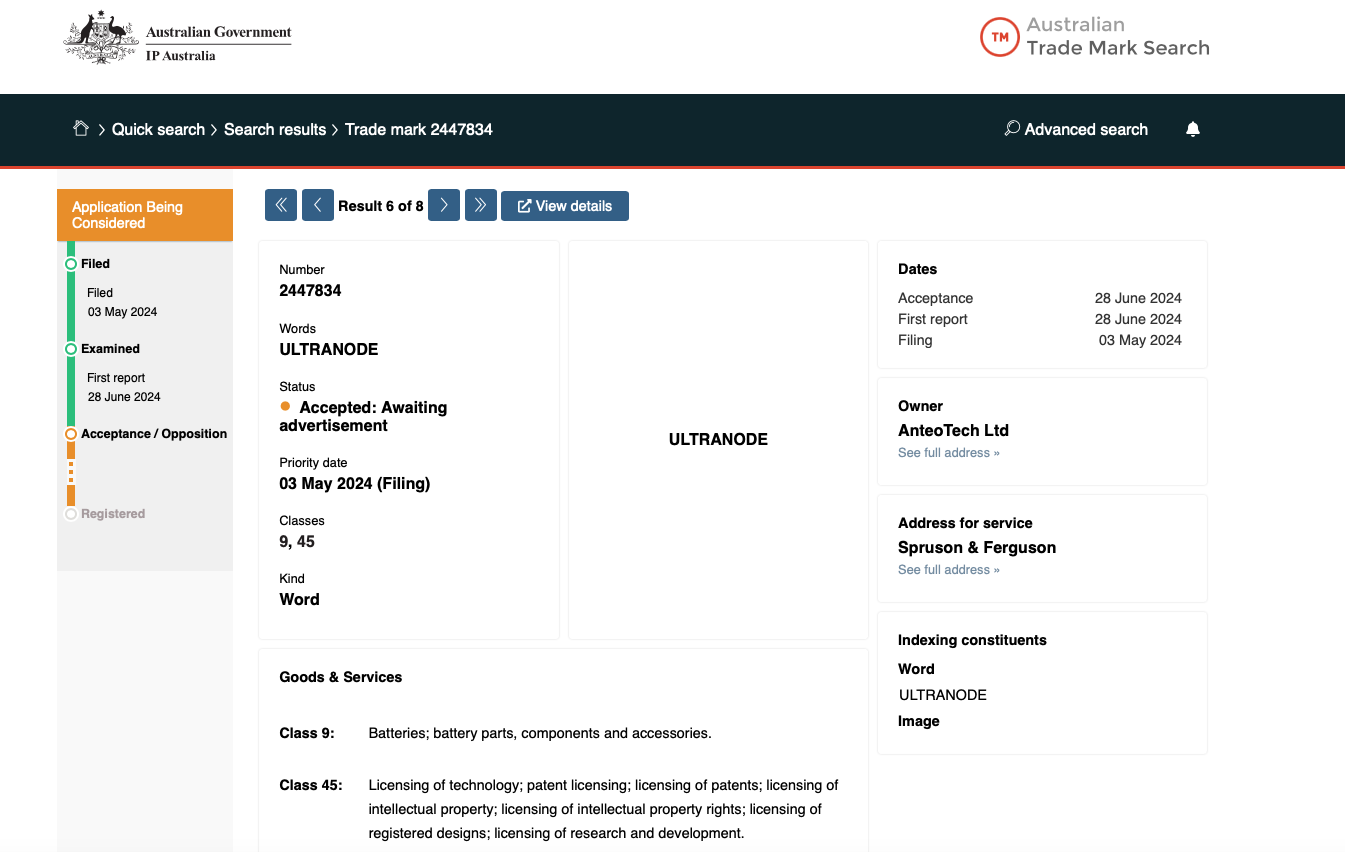See full address under Spruson & Ferguson
Image resolution: width=1345 pixels, height=852 pixels.
coord(949,570)
